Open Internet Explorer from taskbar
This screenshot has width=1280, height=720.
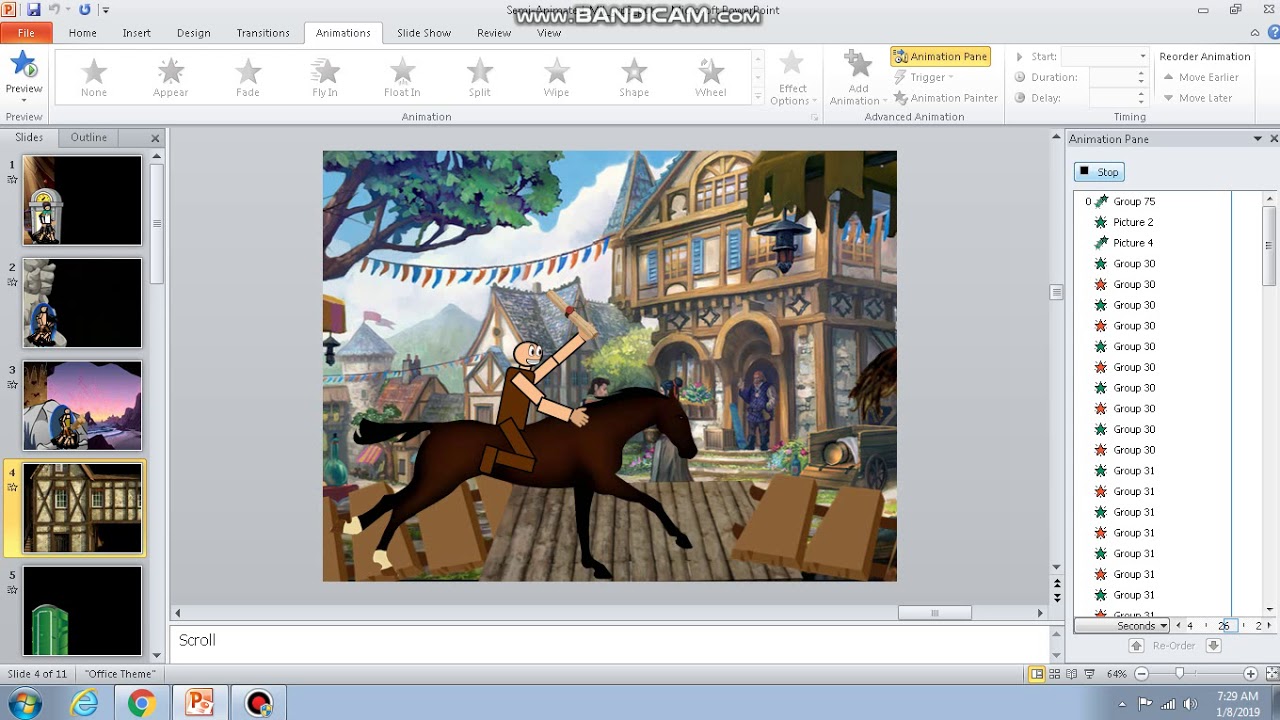[84, 704]
